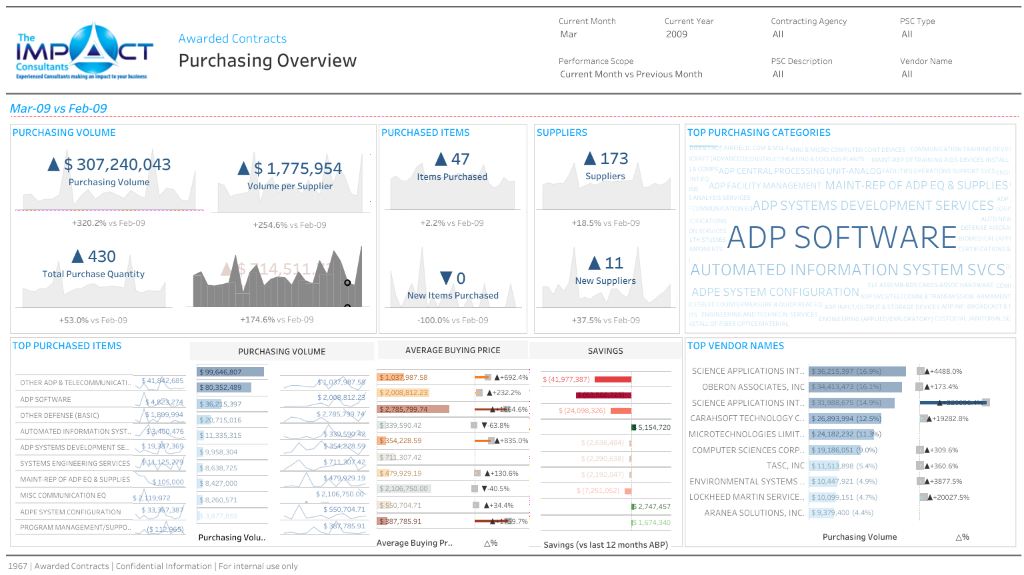1024x575 pixels.
Task: Click the up triangle beside +360.6%
Action: pyautogui.click(x=927, y=466)
